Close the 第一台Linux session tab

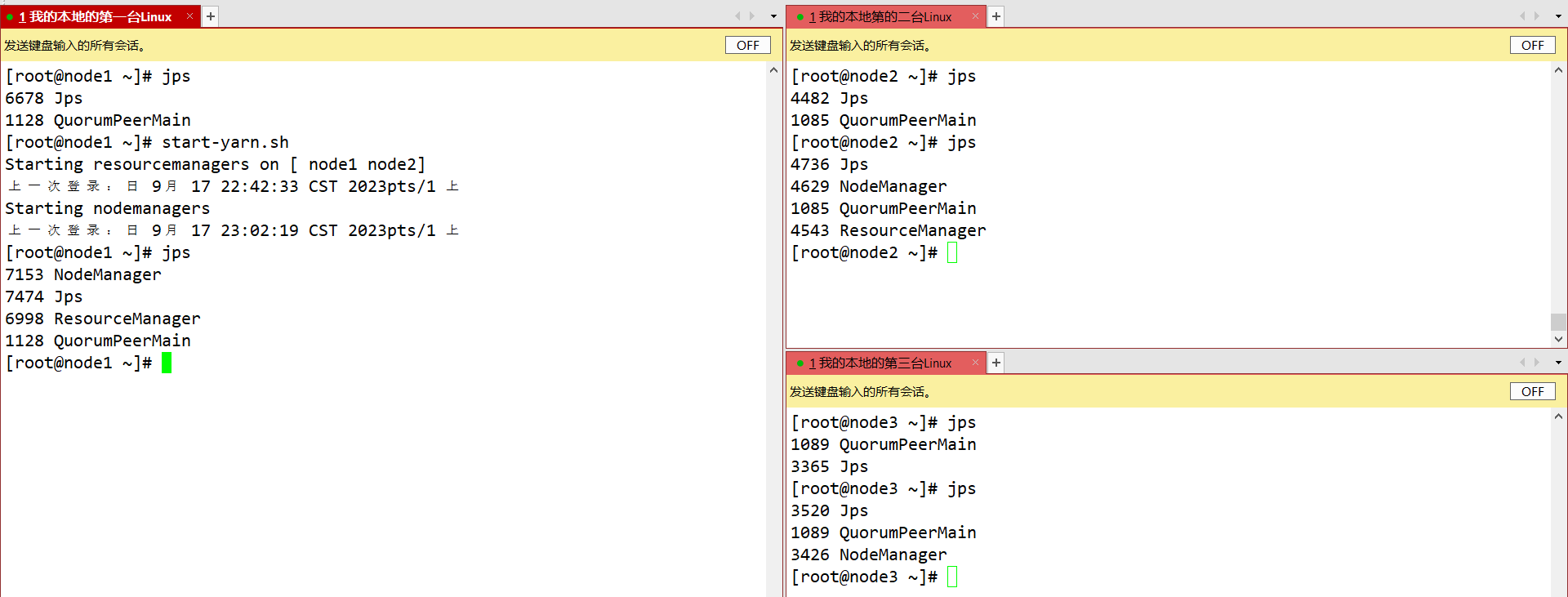189,16
